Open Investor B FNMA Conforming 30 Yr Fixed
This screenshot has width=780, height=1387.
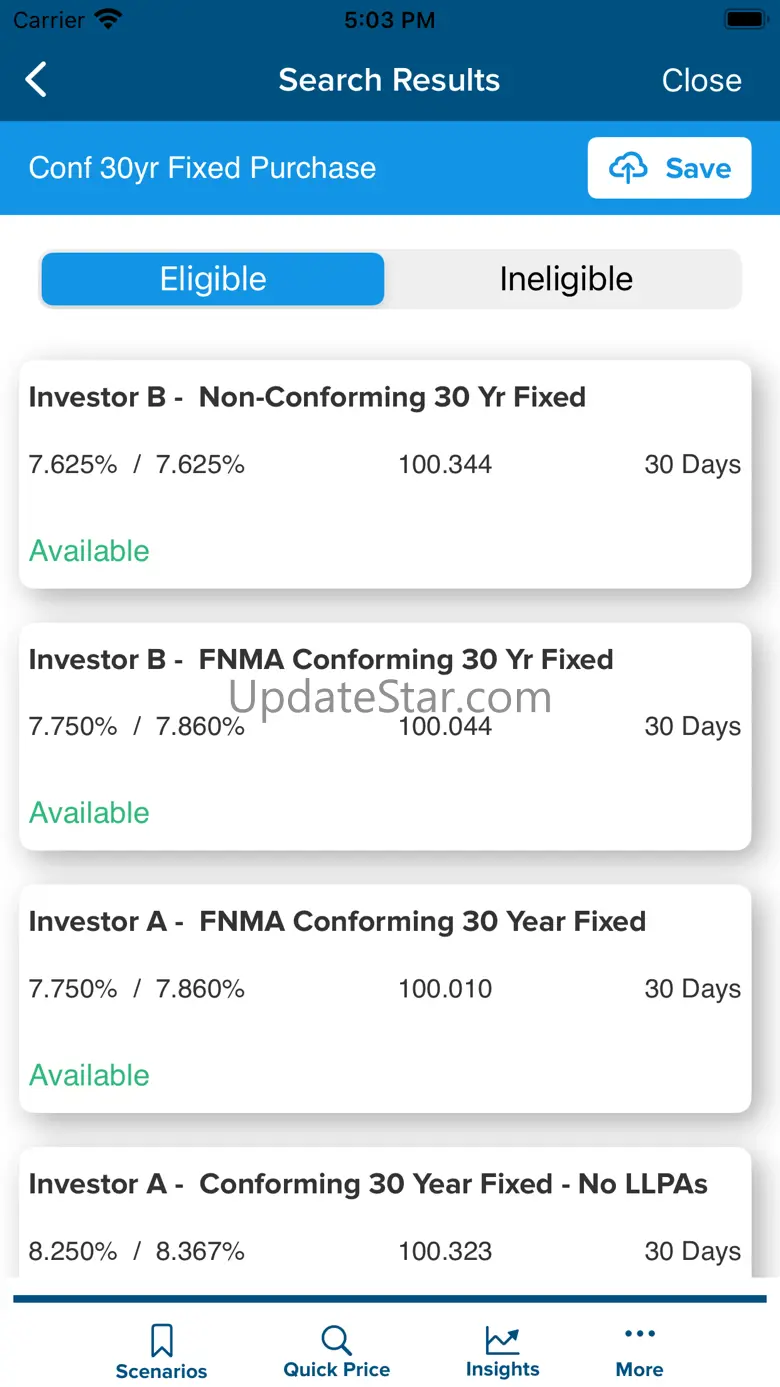click(x=385, y=736)
